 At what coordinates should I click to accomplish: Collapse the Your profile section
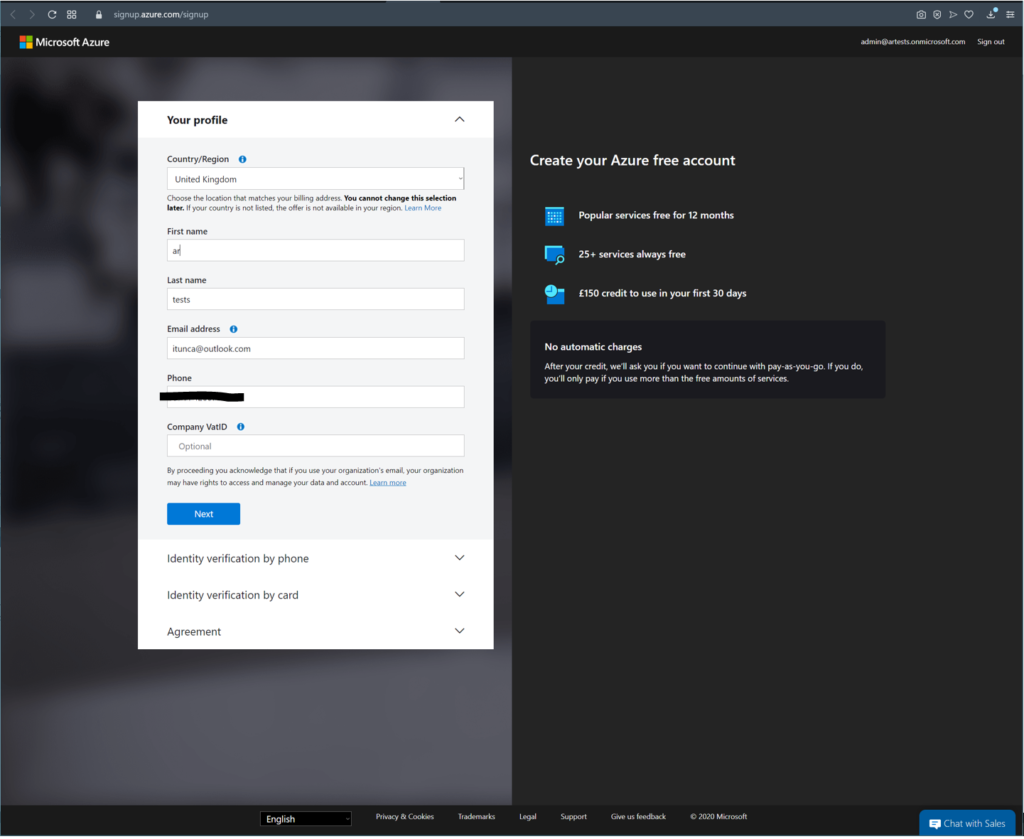pos(459,120)
